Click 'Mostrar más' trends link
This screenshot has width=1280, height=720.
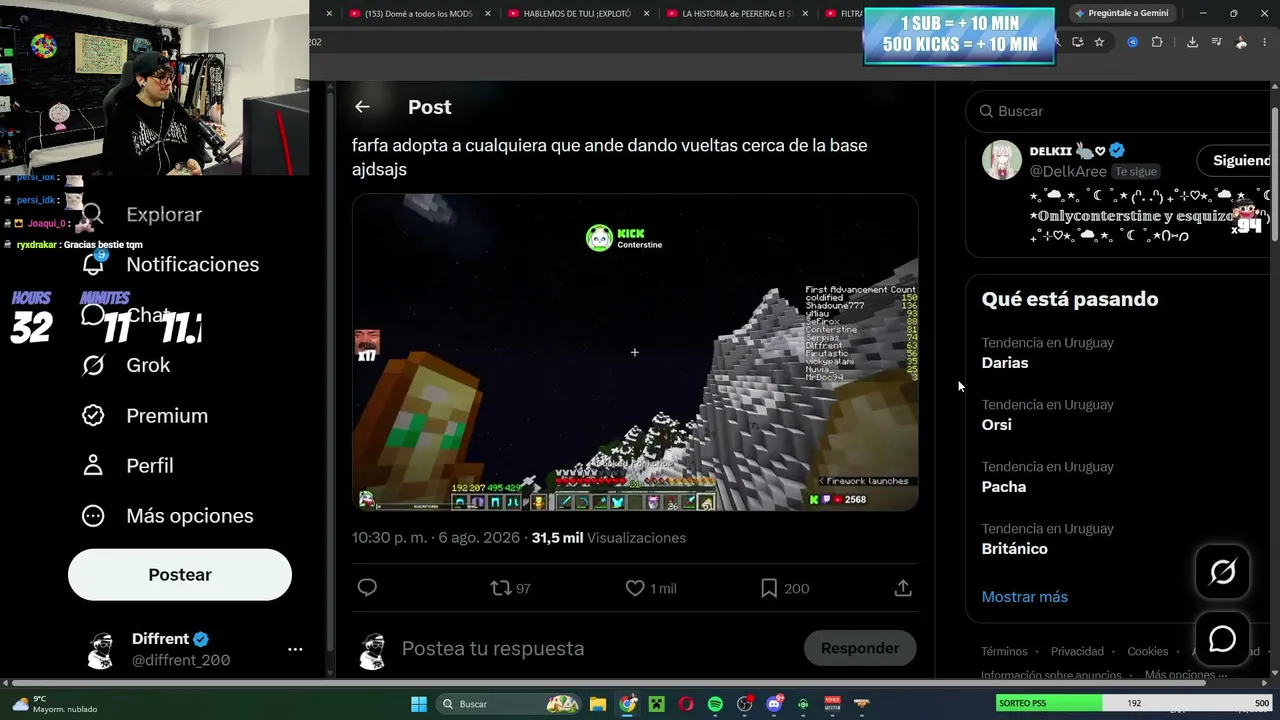pyautogui.click(x=1024, y=597)
